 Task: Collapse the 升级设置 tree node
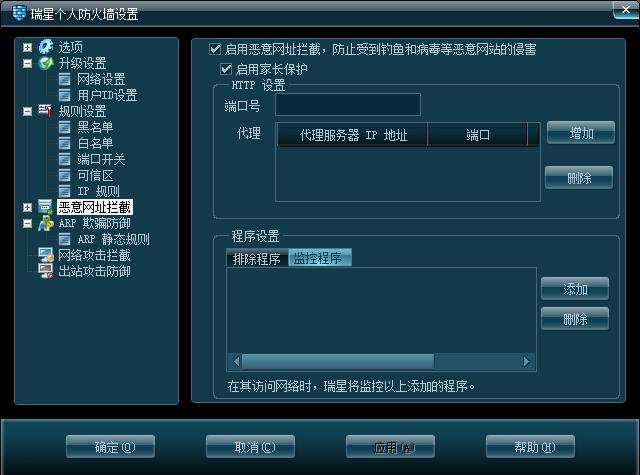[27, 63]
